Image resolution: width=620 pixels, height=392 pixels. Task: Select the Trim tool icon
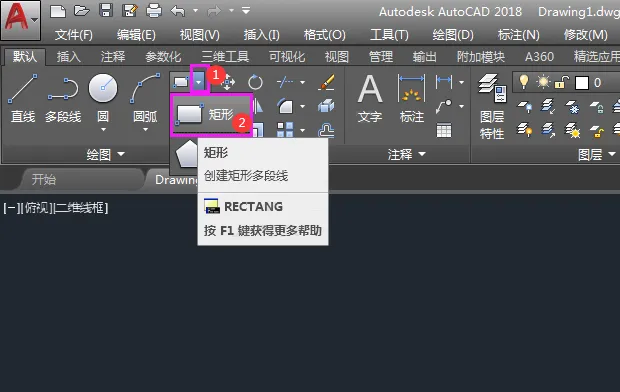(x=285, y=82)
